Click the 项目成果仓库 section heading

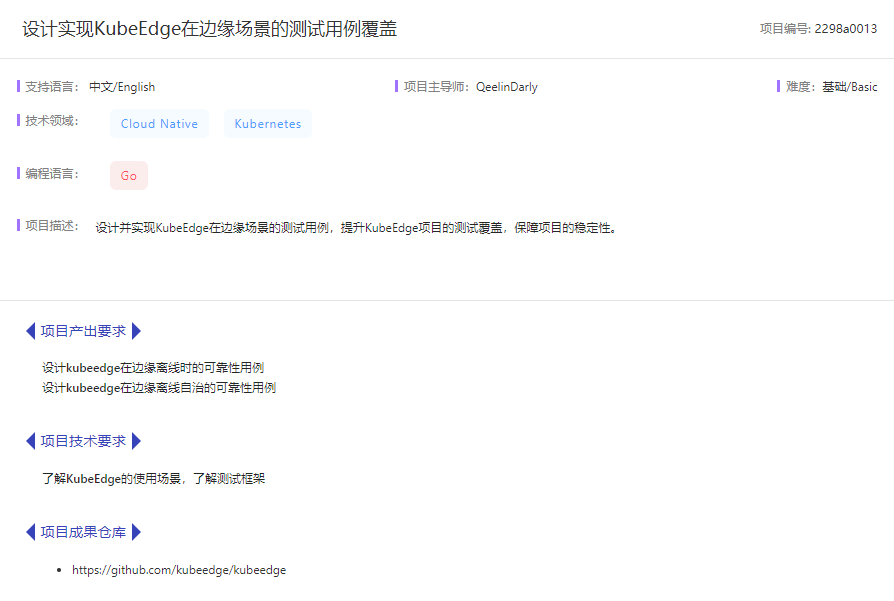coord(83,532)
